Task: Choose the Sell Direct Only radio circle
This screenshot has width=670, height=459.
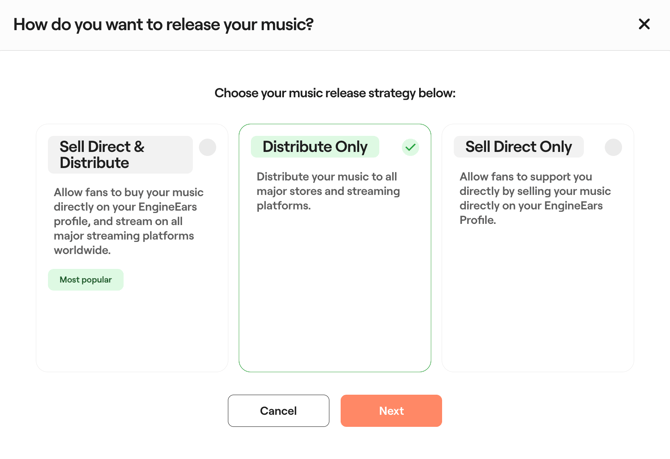Action: pyautogui.click(x=613, y=147)
